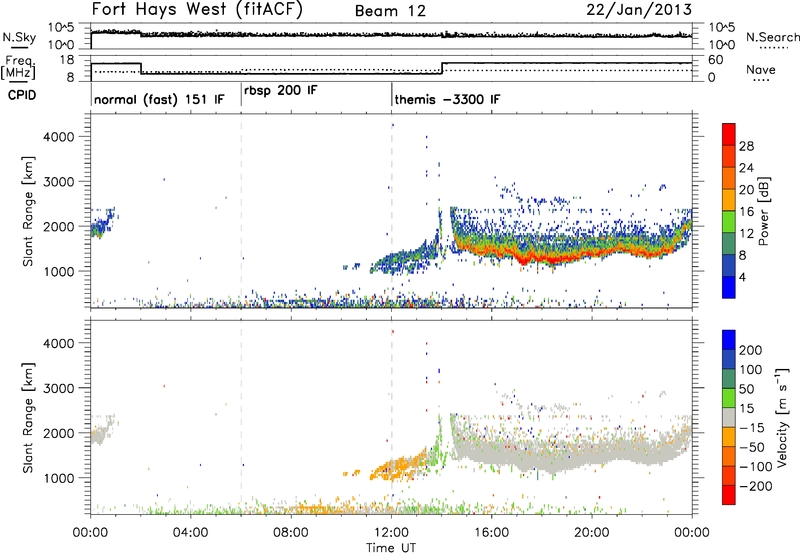Viewport: 800px width, 554px height.
Task: Click the 4000 tick of the velocity panel
Action: click(59, 343)
